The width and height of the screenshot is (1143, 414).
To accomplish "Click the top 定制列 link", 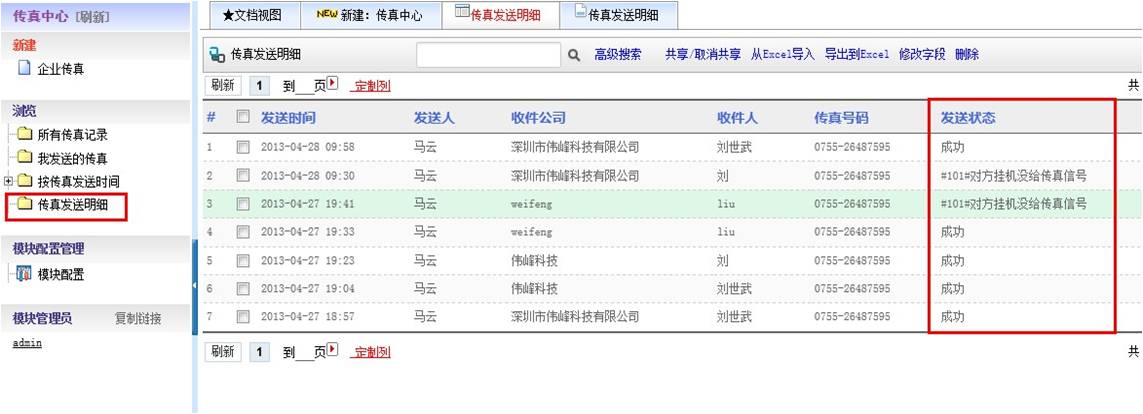I will (371, 86).
